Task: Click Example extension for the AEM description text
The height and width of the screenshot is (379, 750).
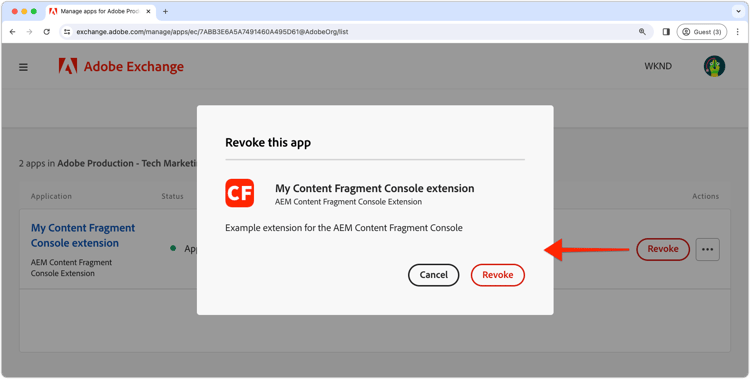Action: (344, 228)
